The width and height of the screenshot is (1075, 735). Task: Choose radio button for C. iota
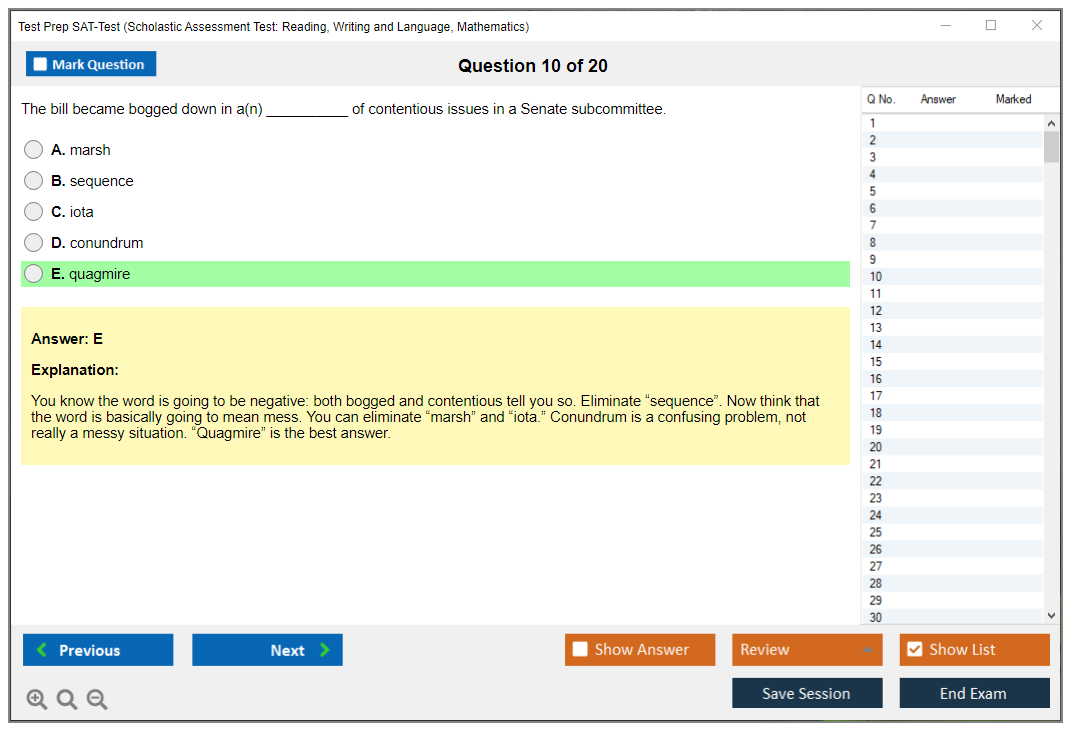[33, 212]
